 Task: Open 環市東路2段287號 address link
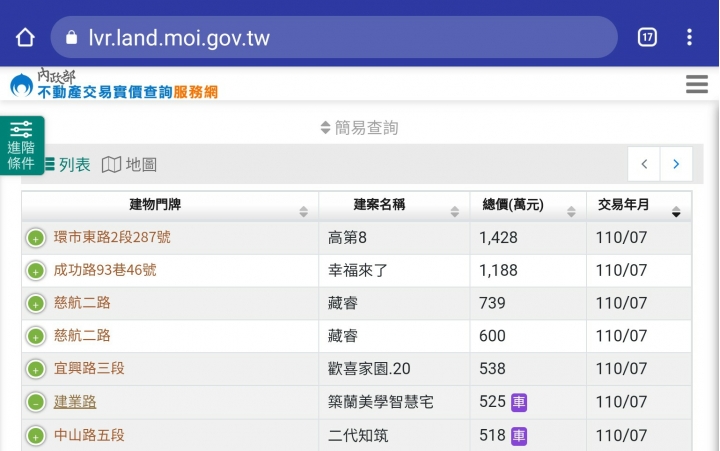112,237
